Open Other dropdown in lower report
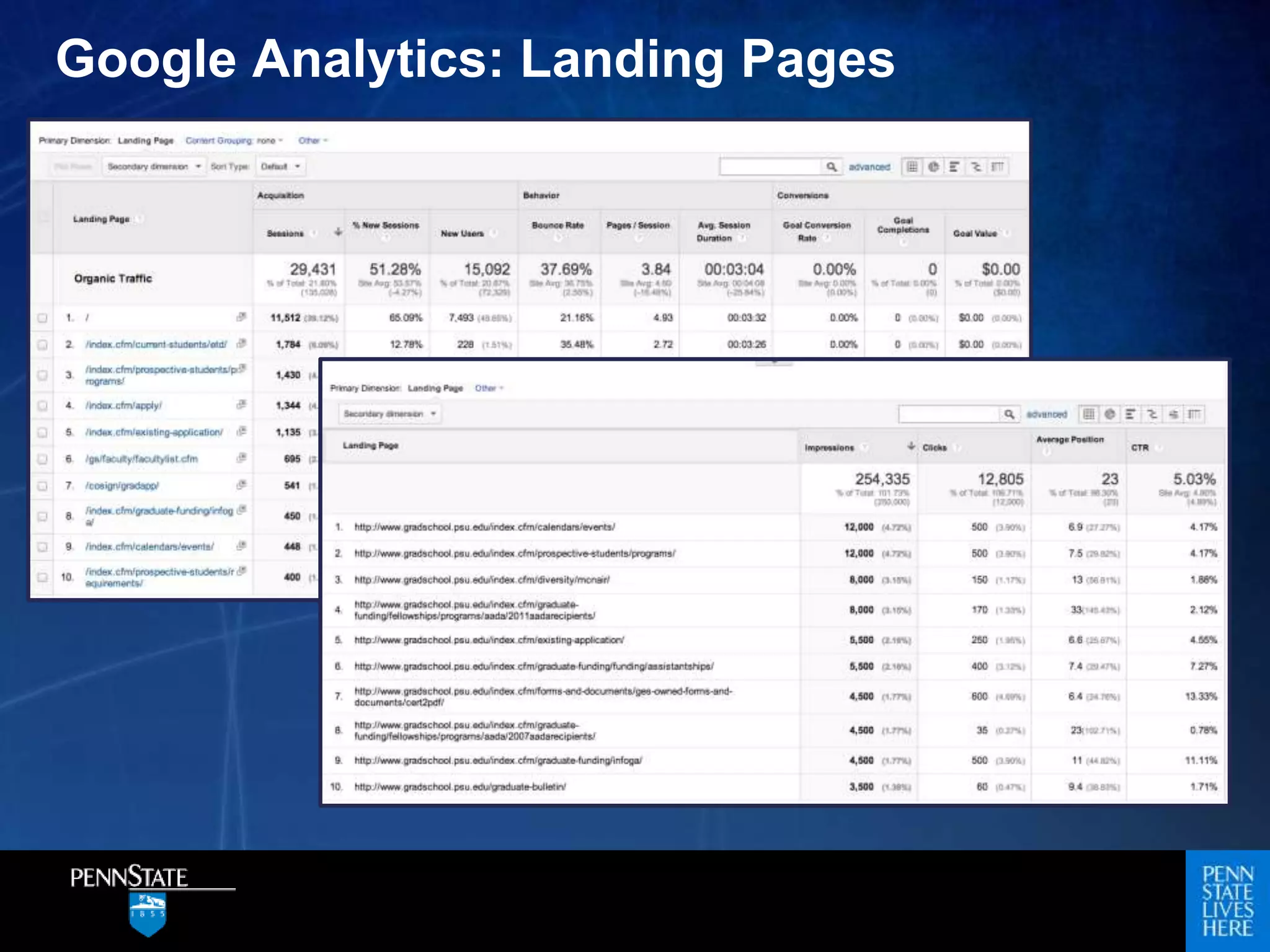The width and height of the screenshot is (1270, 952). pyautogui.click(x=489, y=389)
